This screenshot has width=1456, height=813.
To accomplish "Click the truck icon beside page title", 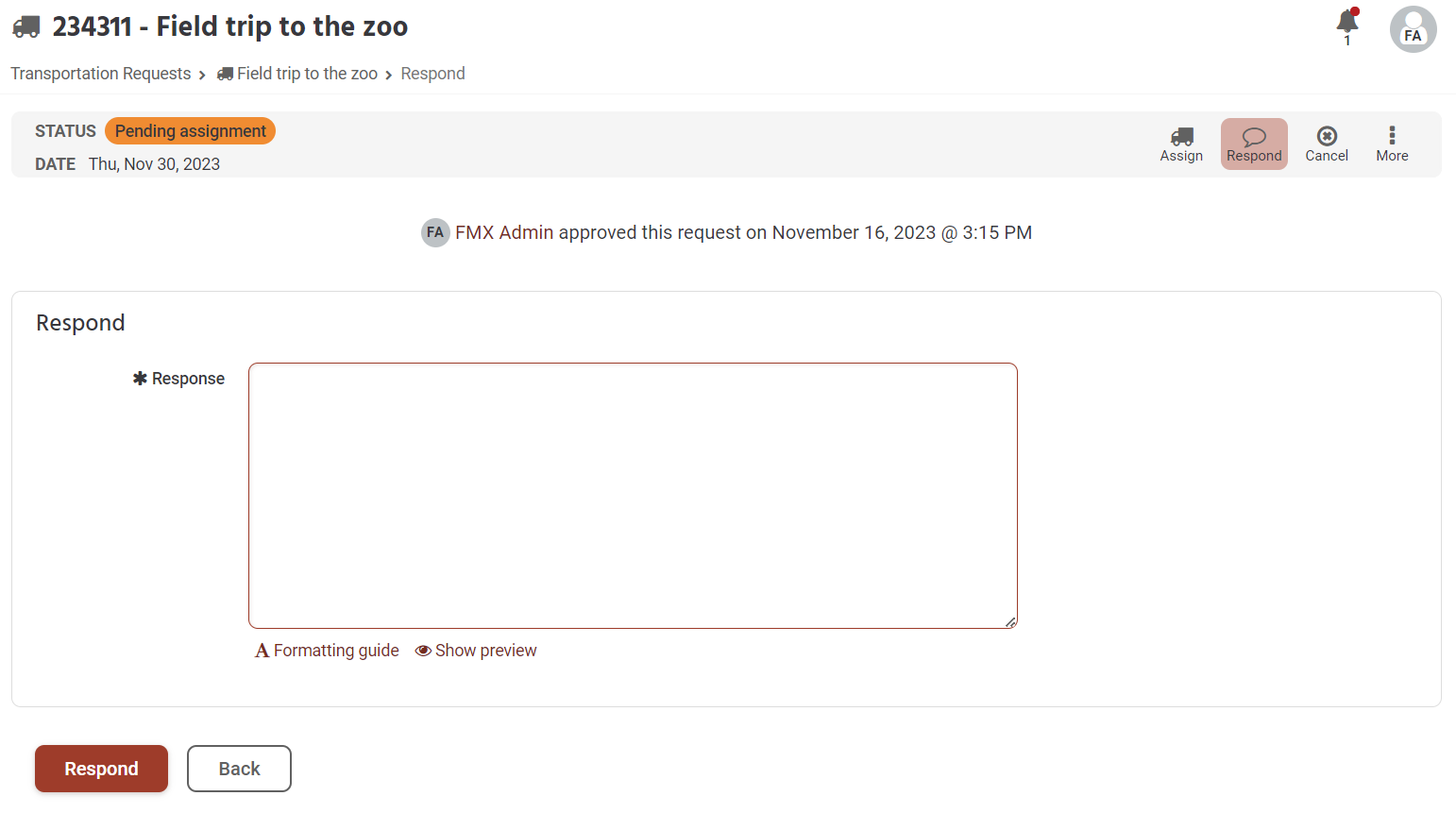I will 26,26.
